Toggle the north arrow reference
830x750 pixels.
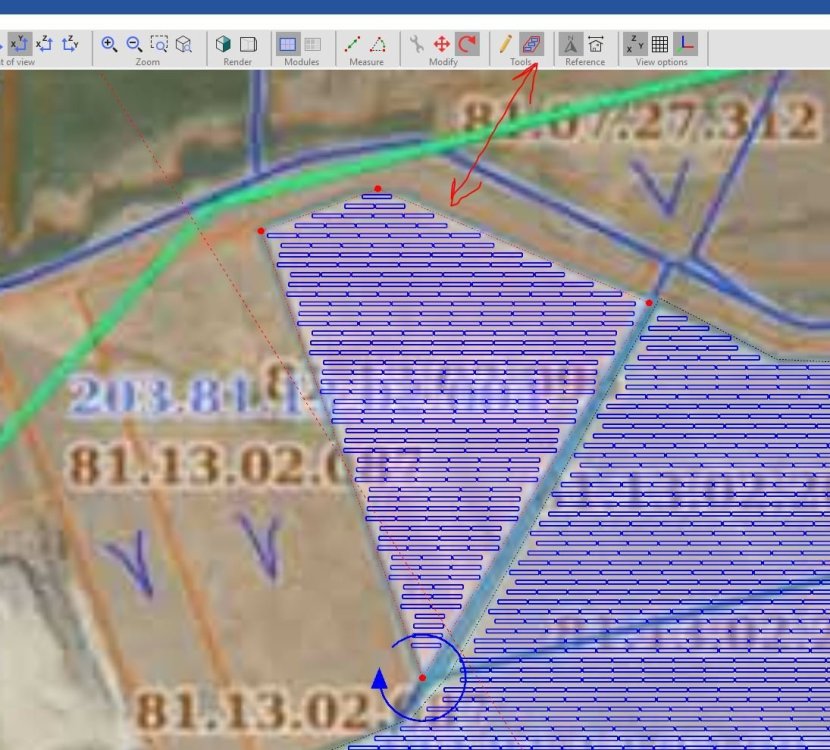[571, 44]
